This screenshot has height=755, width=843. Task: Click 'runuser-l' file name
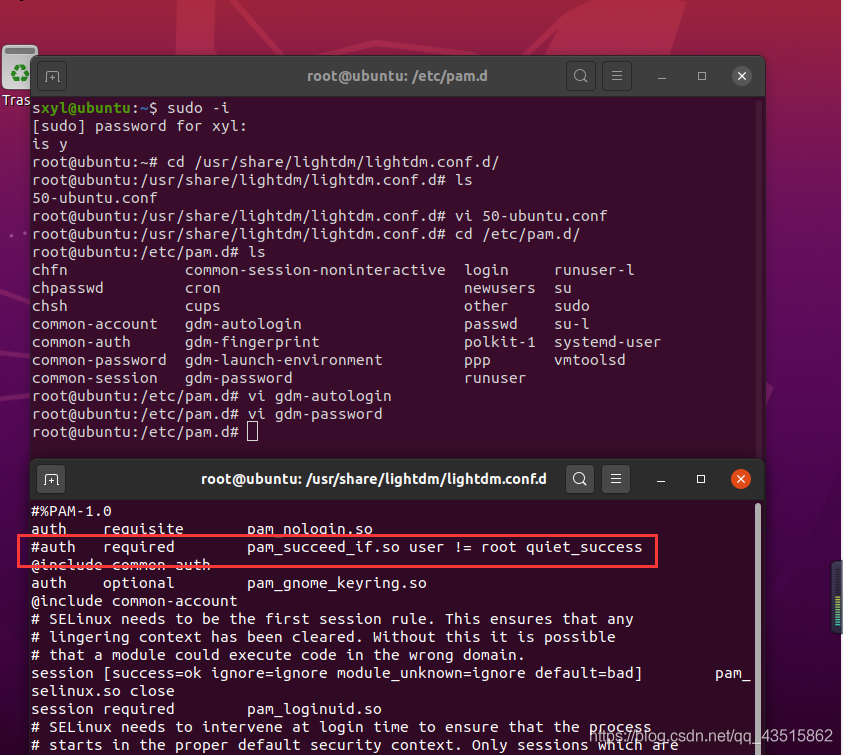click(x=594, y=270)
